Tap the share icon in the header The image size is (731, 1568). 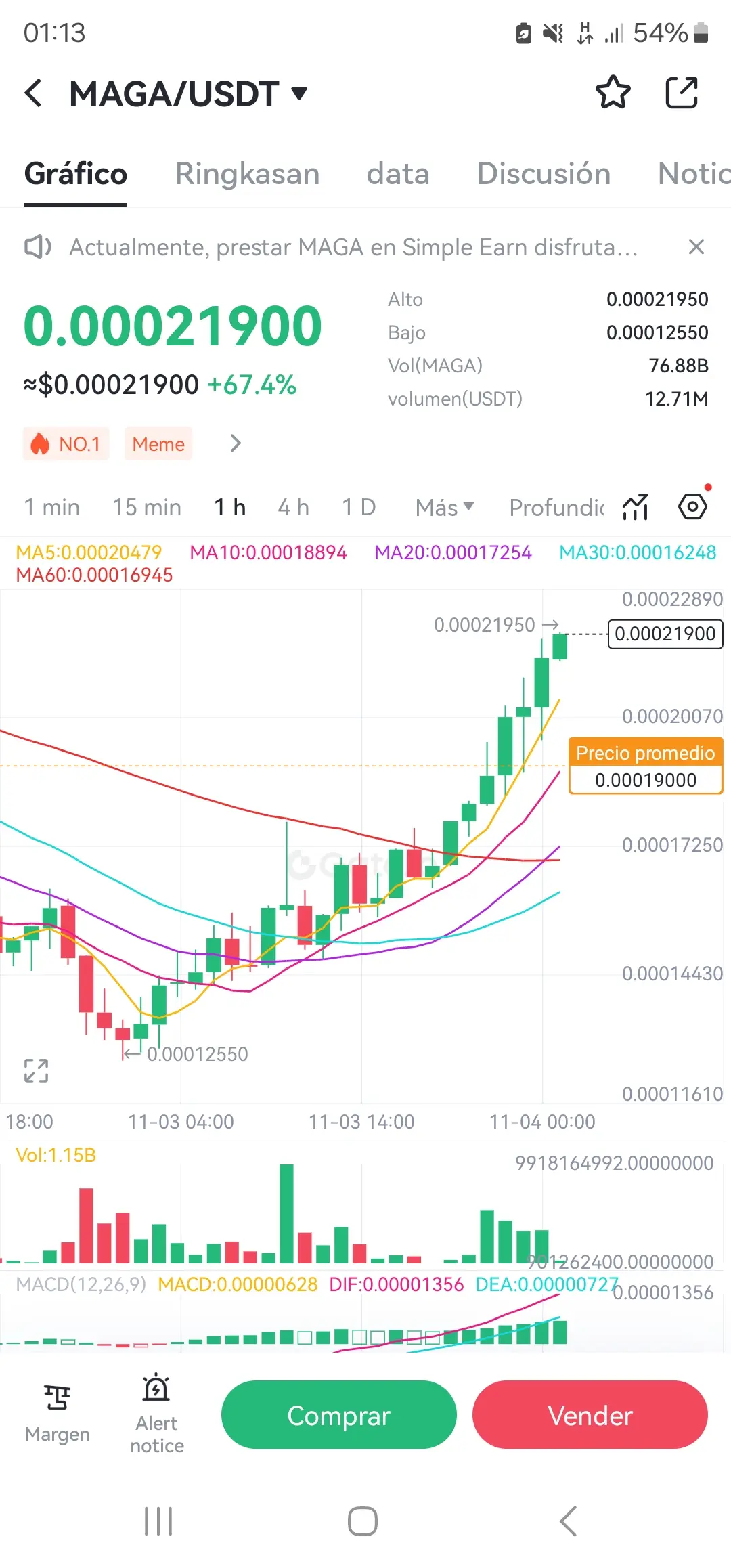(682, 93)
